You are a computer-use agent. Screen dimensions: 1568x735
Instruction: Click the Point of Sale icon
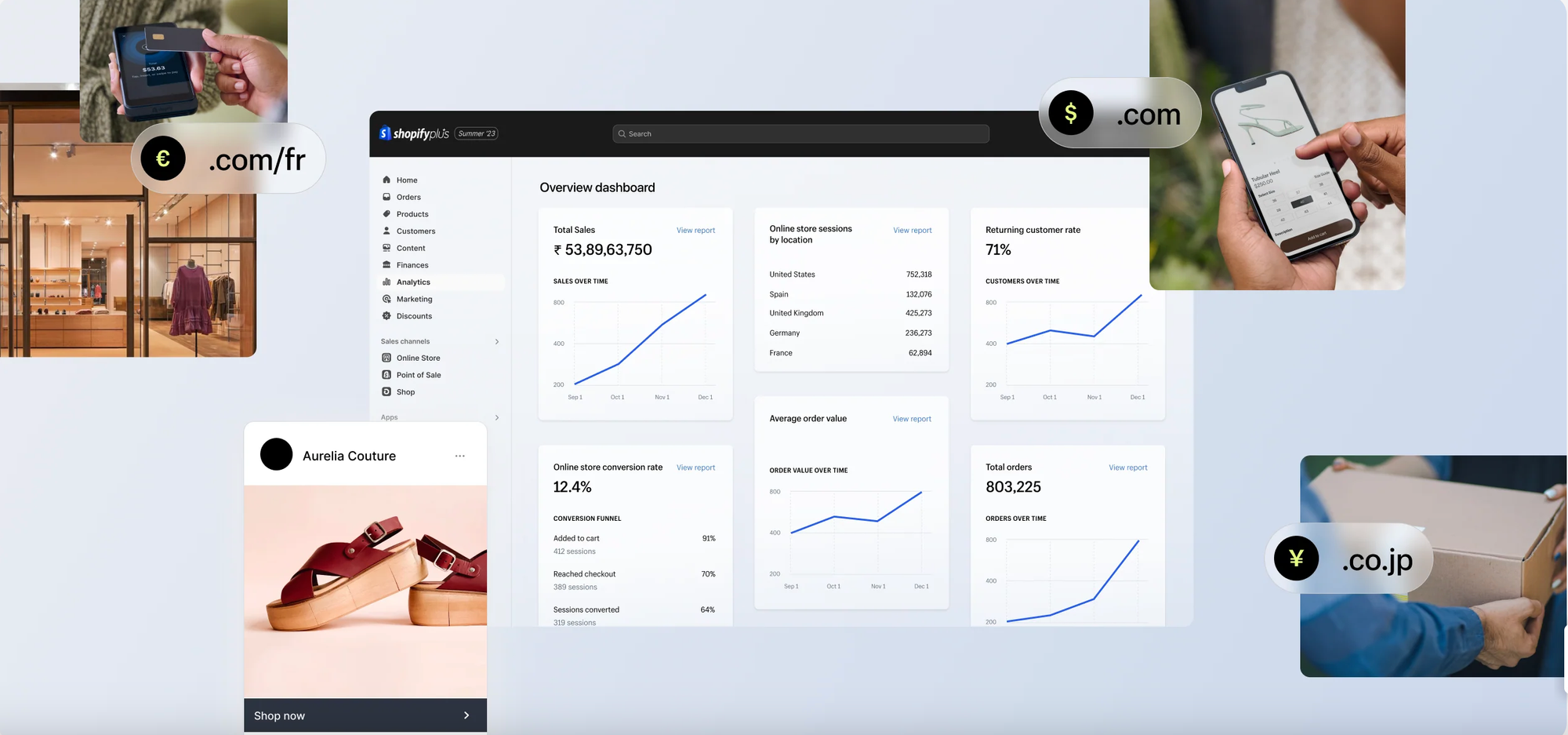point(387,375)
